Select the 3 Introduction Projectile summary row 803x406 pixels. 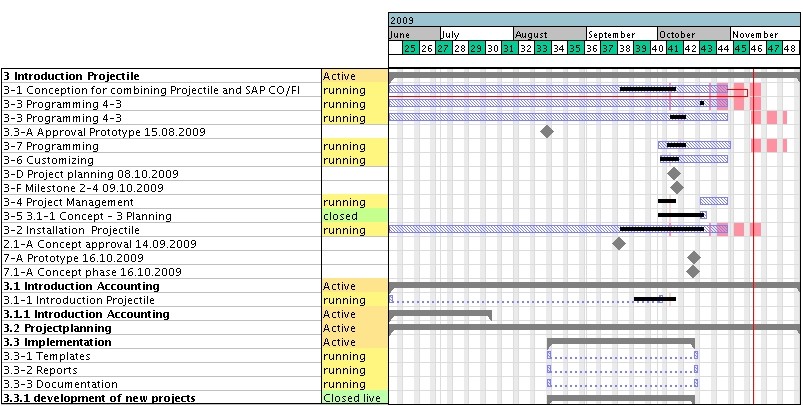click(x=160, y=76)
